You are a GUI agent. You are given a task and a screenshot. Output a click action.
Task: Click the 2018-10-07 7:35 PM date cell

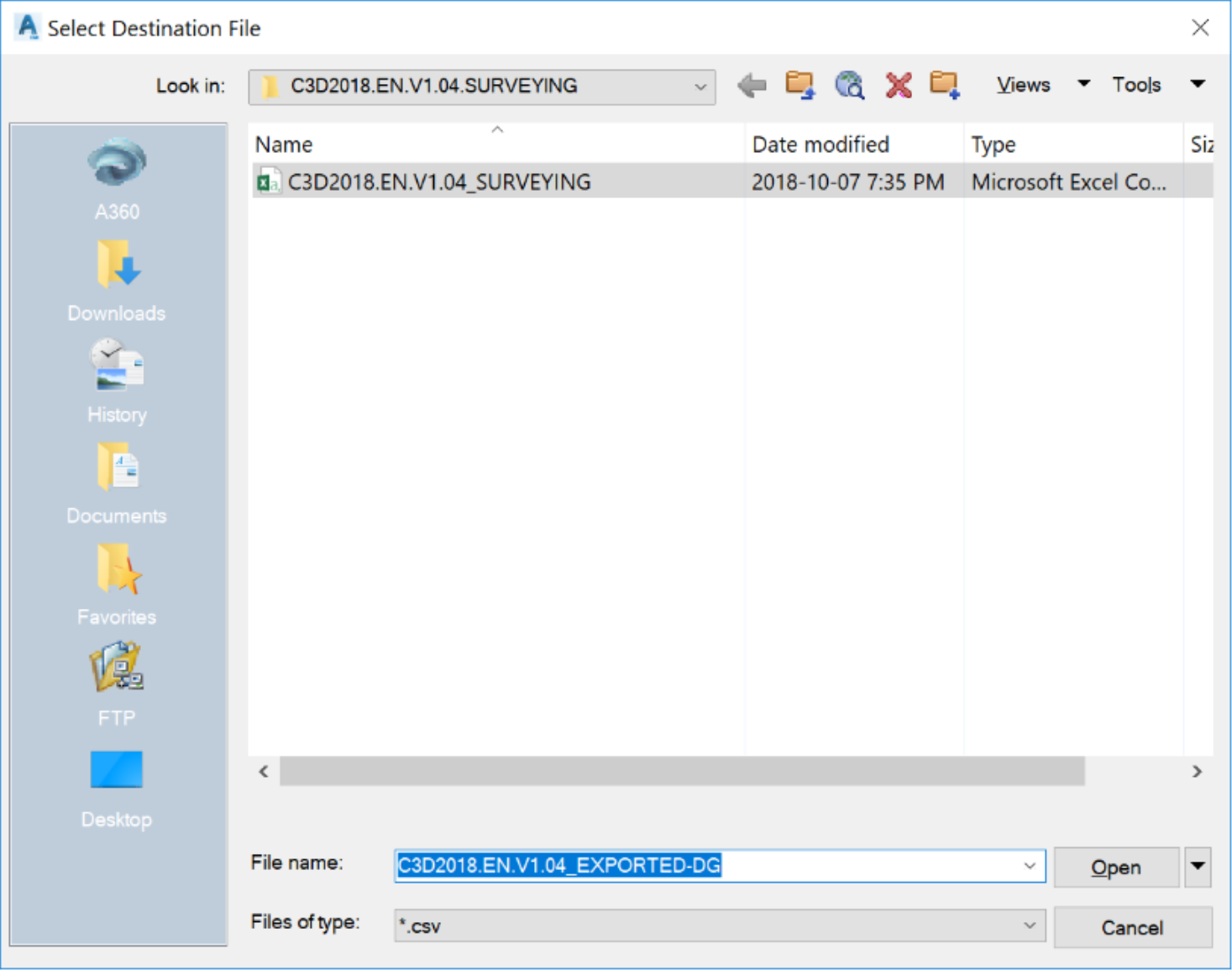tap(847, 181)
